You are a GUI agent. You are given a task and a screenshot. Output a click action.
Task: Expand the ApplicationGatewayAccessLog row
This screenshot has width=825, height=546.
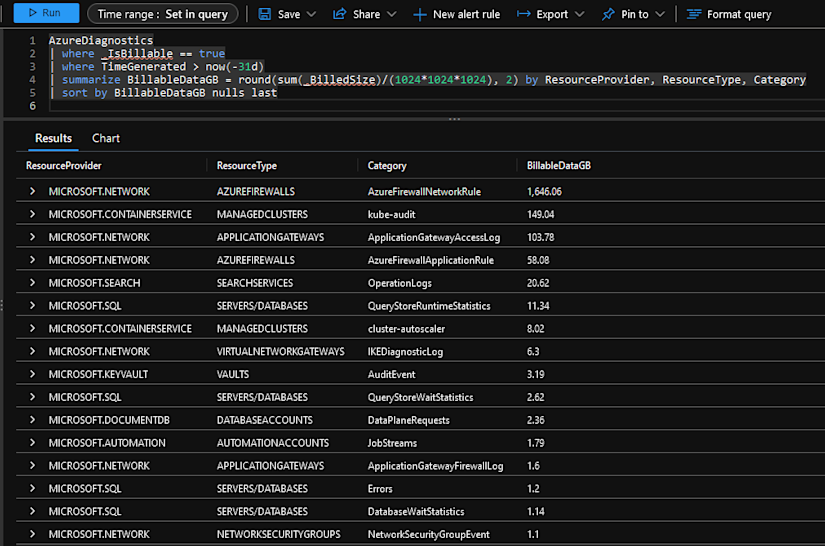point(33,237)
